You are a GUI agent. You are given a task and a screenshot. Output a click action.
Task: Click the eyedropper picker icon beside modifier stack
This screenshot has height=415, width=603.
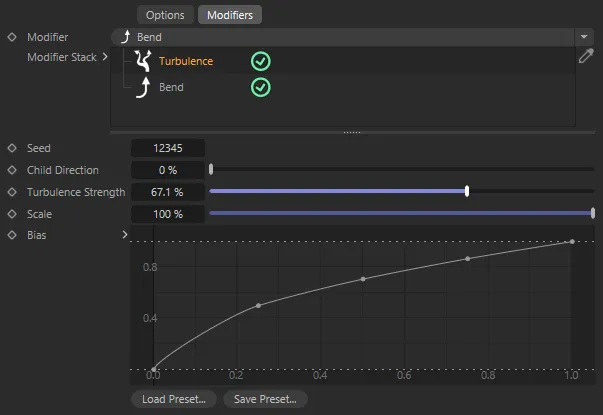(x=586, y=57)
